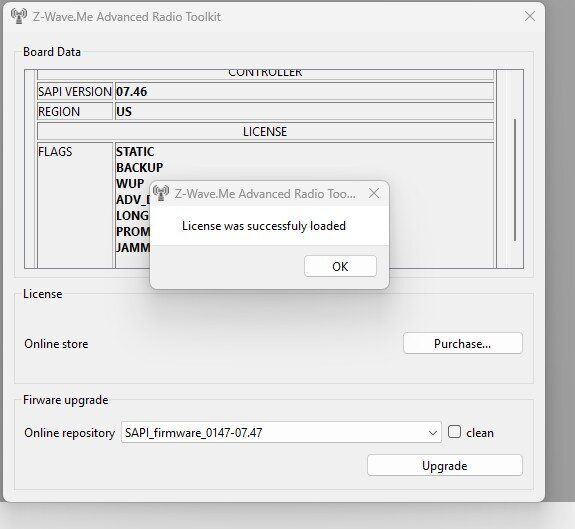This screenshot has height=529, width=575.
Task: Click the popup dialog antenna icon
Action: pyautogui.click(x=161, y=193)
